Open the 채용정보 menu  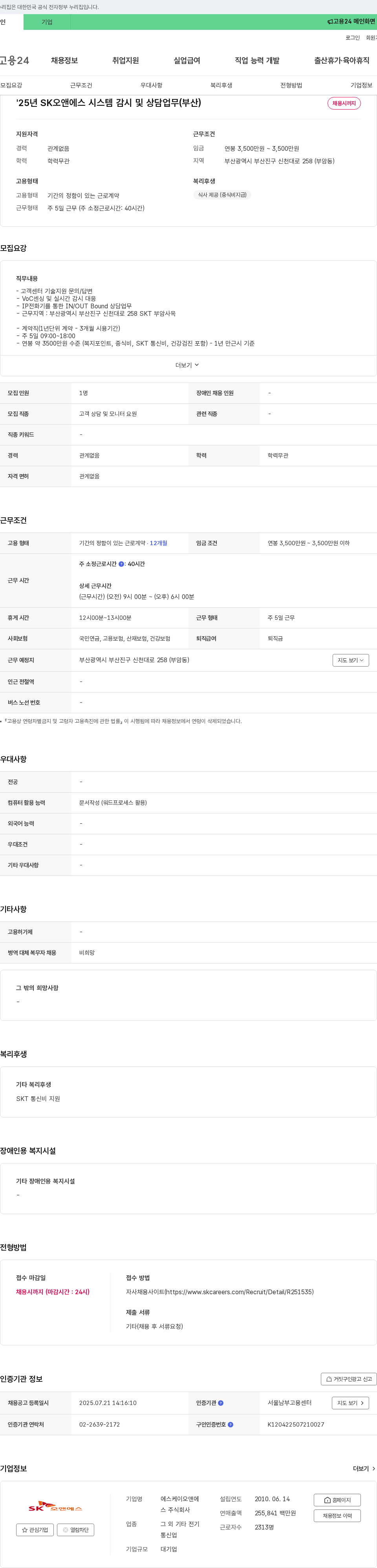(x=64, y=60)
